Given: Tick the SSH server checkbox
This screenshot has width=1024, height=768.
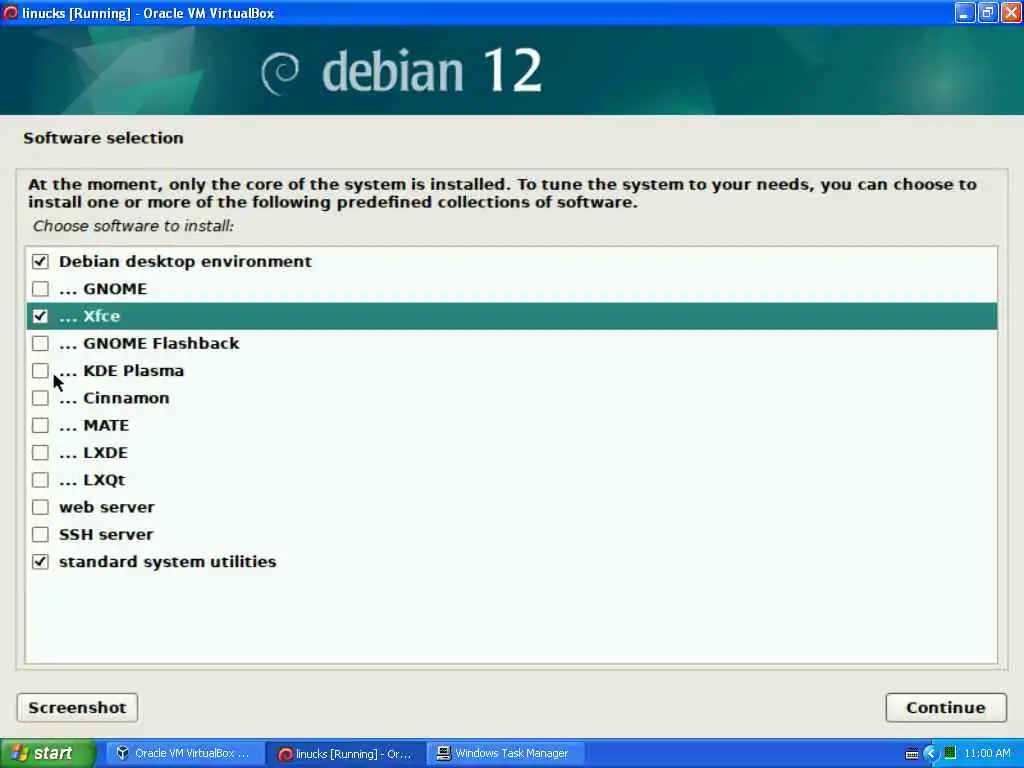Looking at the screenshot, I should [x=40, y=535].
